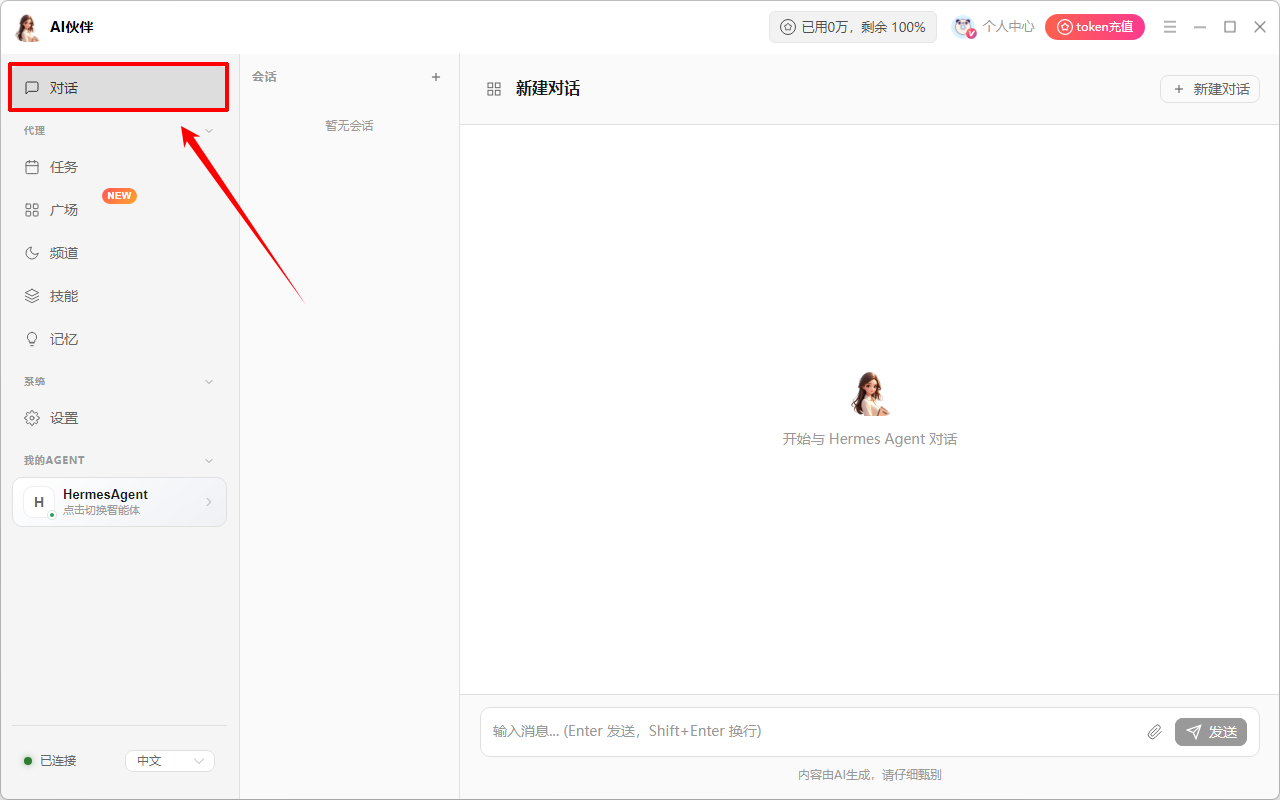Click the 发送 send button
This screenshot has width=1280, height=800.
tap(1211, 732)
